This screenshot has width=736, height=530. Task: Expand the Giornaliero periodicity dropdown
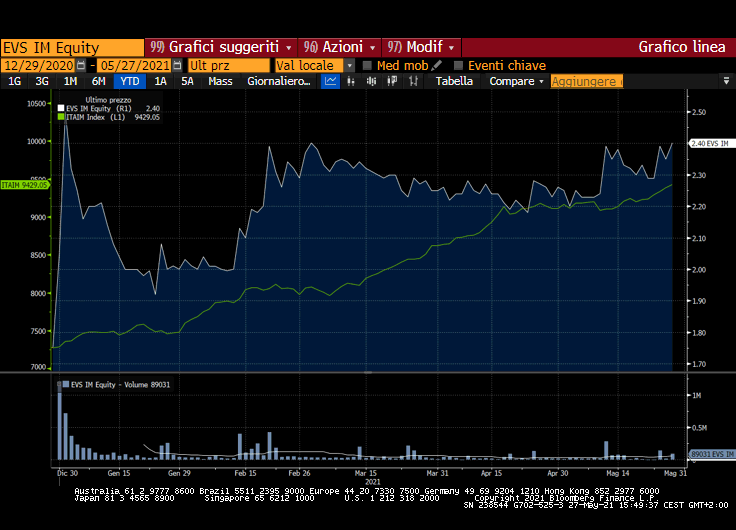coord(279,81)
